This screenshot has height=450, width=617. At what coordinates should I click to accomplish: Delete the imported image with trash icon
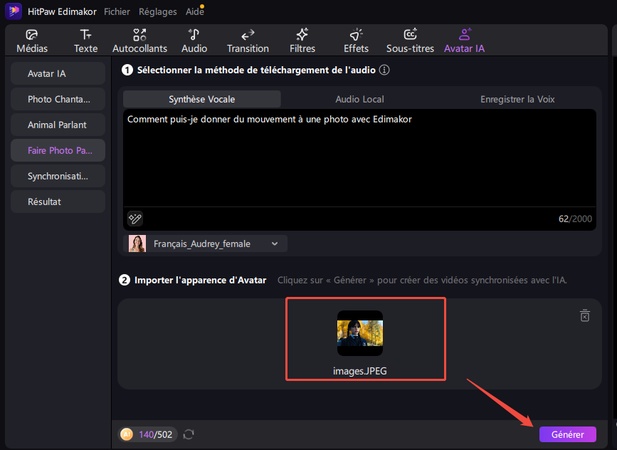tap(585, 315)
